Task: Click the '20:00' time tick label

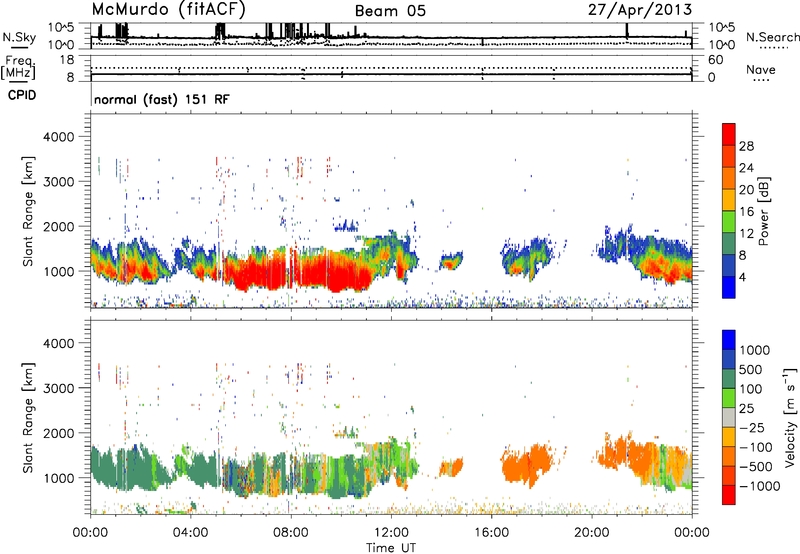Action: point(592,533)
